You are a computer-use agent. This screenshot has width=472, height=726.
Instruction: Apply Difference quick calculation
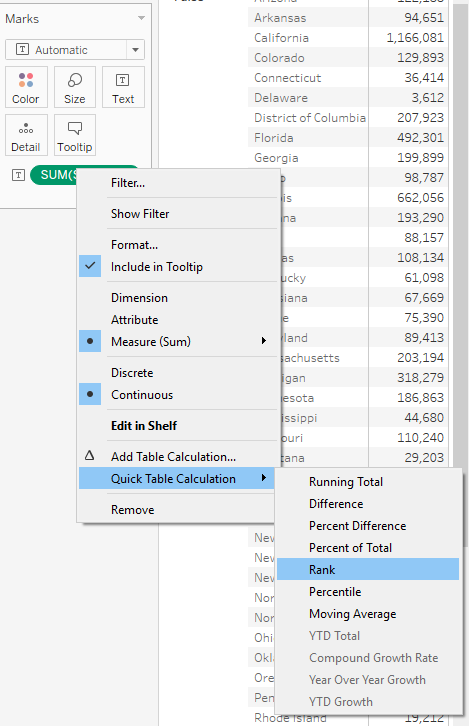336,504
